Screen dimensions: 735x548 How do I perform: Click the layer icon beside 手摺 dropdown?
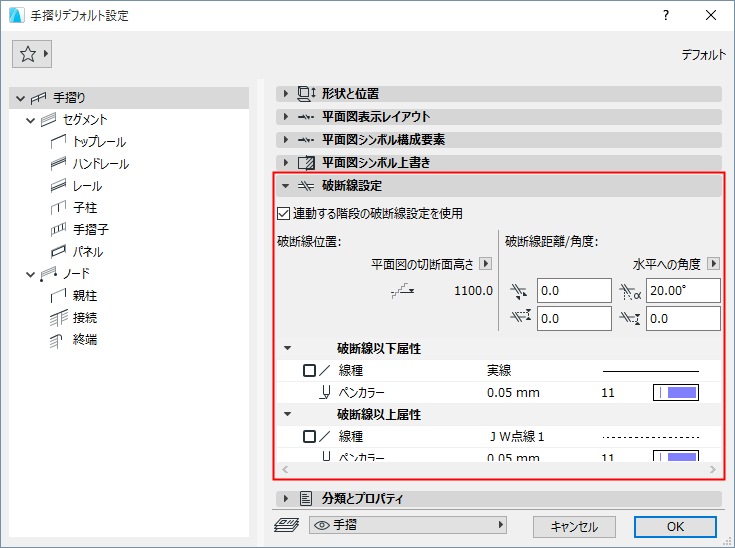coord(286,525)
